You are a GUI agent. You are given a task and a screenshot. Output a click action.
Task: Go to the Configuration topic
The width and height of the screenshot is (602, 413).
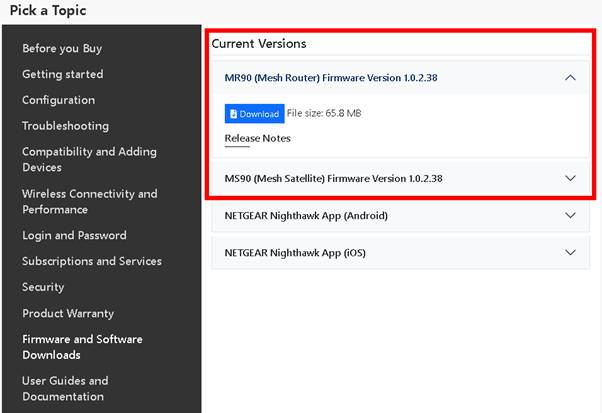click(58, 100)
